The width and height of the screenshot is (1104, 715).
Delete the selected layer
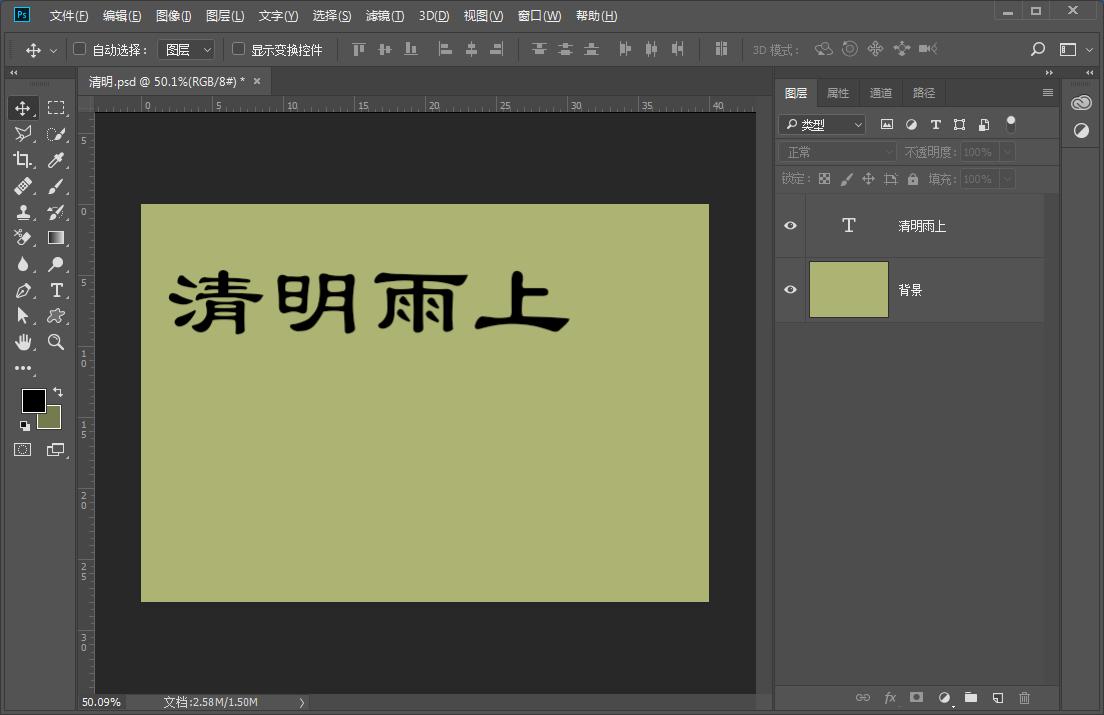click(x=1024, y=698)
